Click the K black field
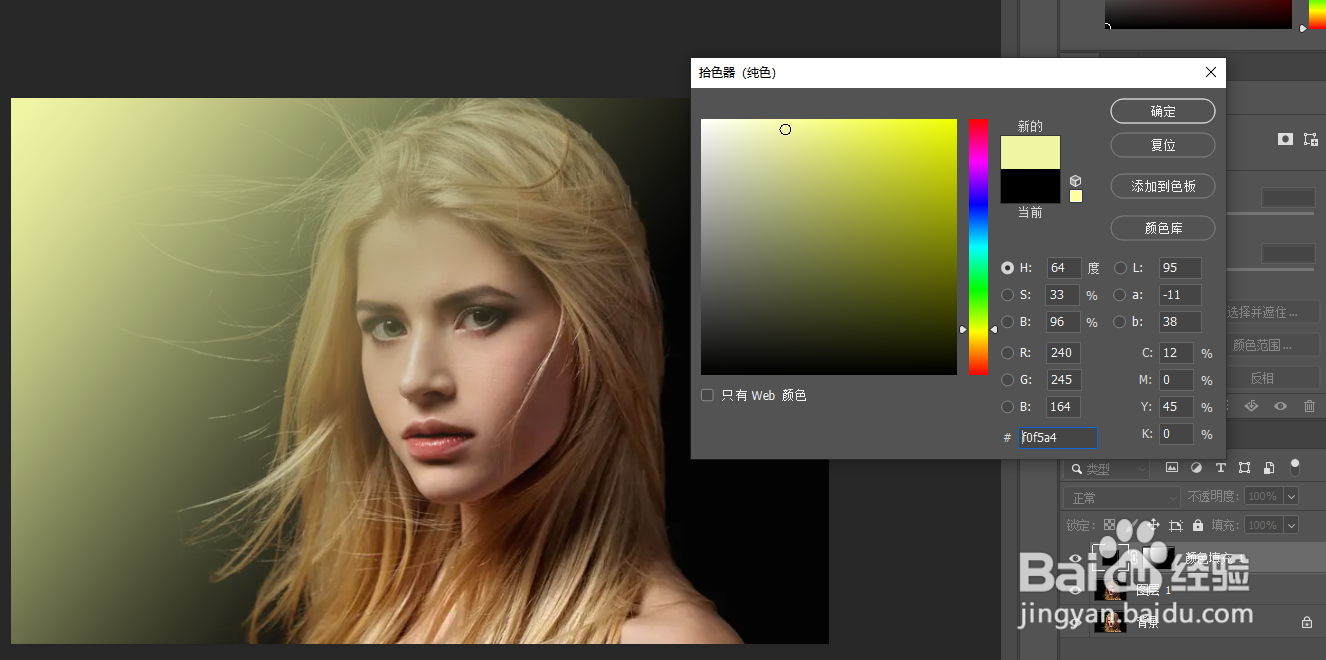The image size is (1326, 660). point(1177,434)
